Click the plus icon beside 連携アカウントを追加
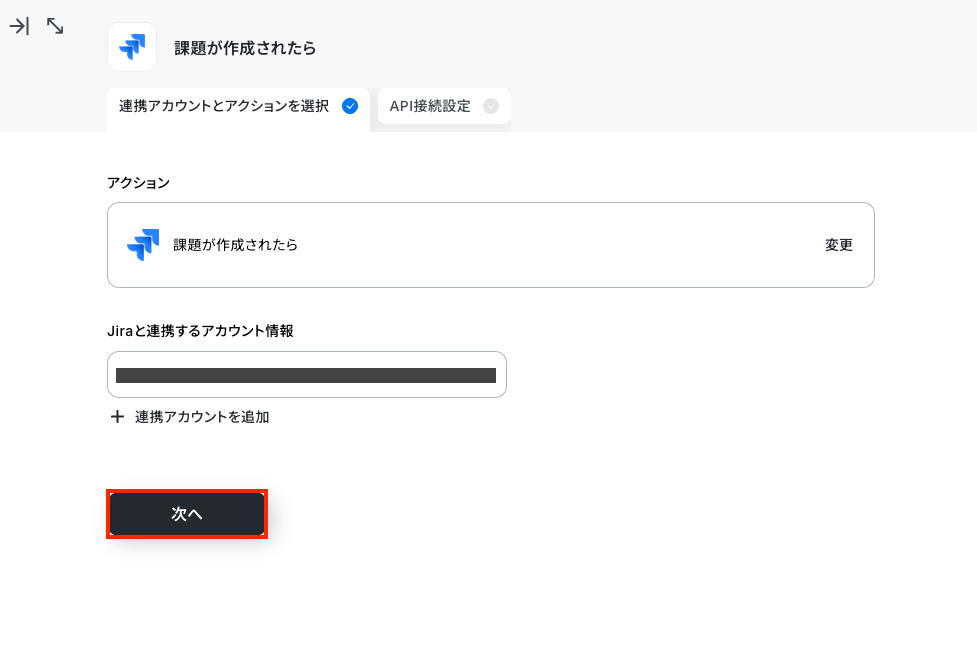Screen dimensions: 977x651 [x=117, y=417]
